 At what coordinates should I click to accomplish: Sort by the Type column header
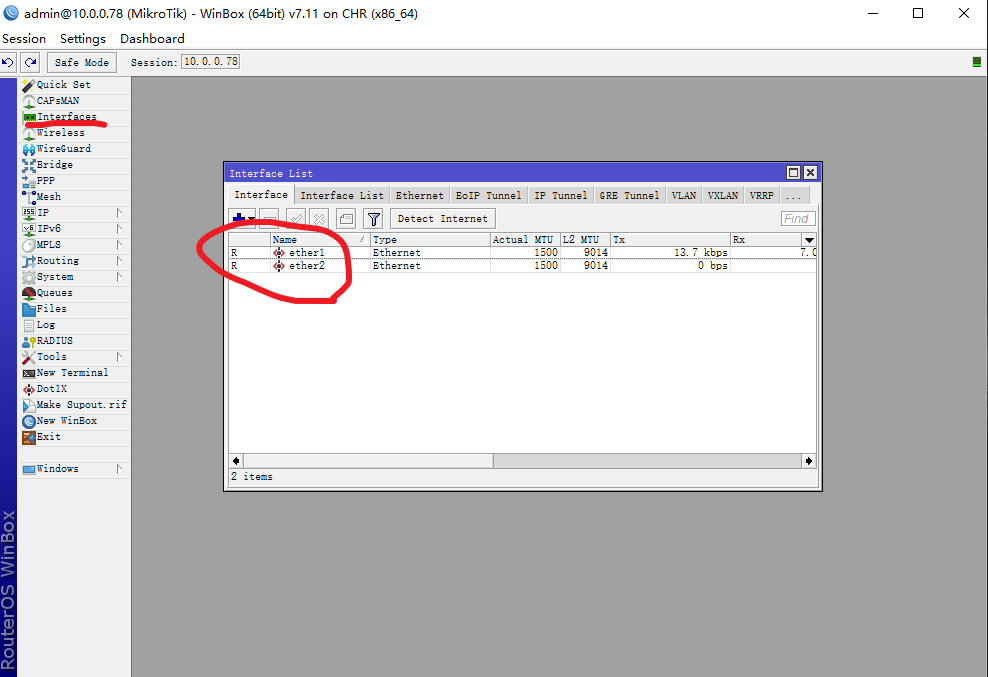tap(430, 240)
